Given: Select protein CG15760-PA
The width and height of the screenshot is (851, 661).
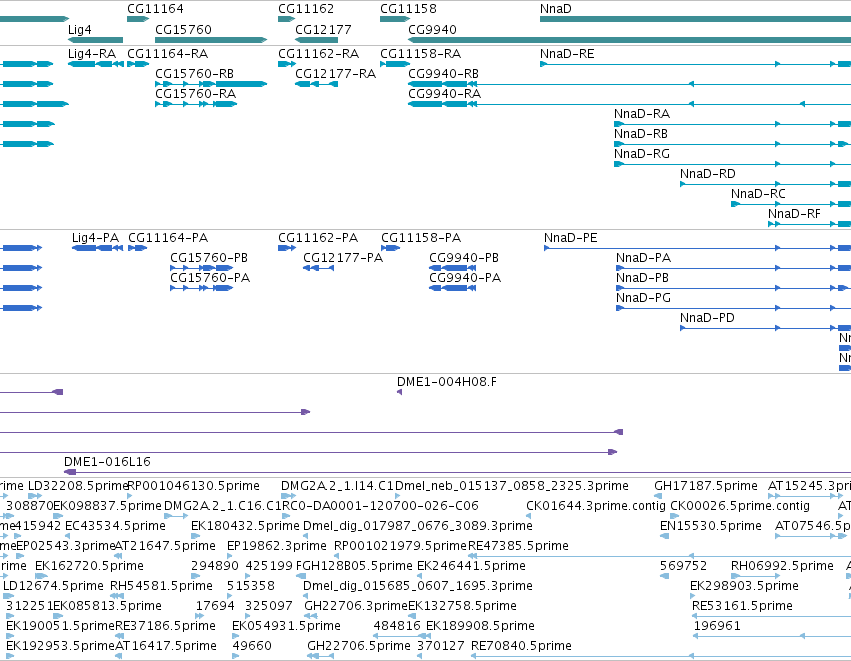Looking at the screenshot, I should [201, 288].
